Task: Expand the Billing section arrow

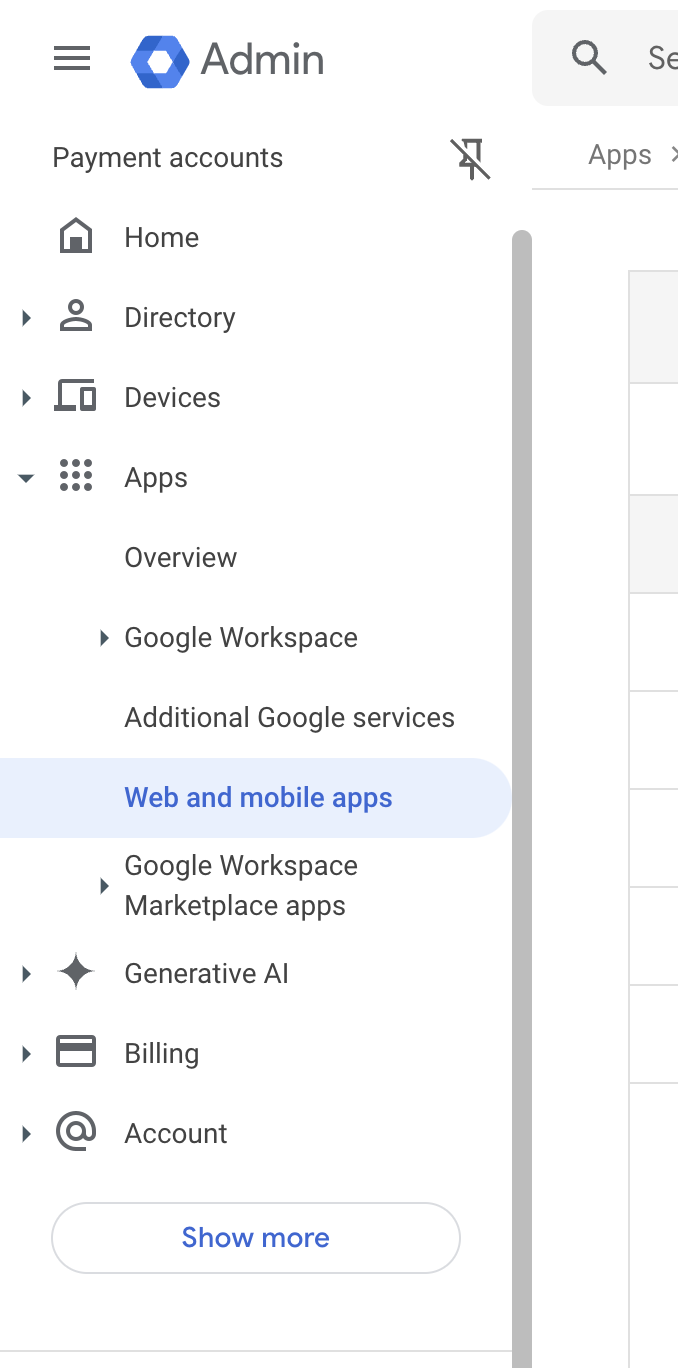Action: tap(26, 1054)
